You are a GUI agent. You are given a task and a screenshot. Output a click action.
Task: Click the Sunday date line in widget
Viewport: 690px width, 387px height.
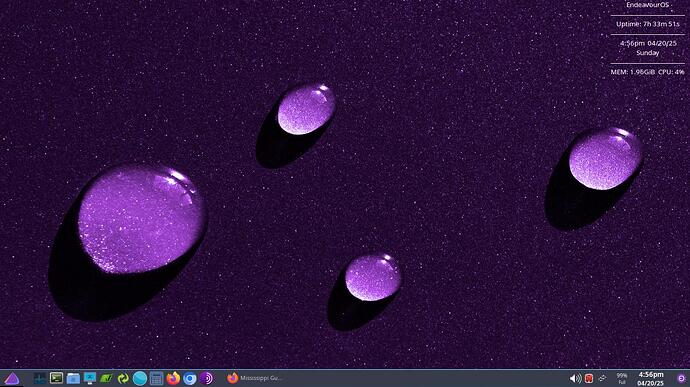coord(648,53)
